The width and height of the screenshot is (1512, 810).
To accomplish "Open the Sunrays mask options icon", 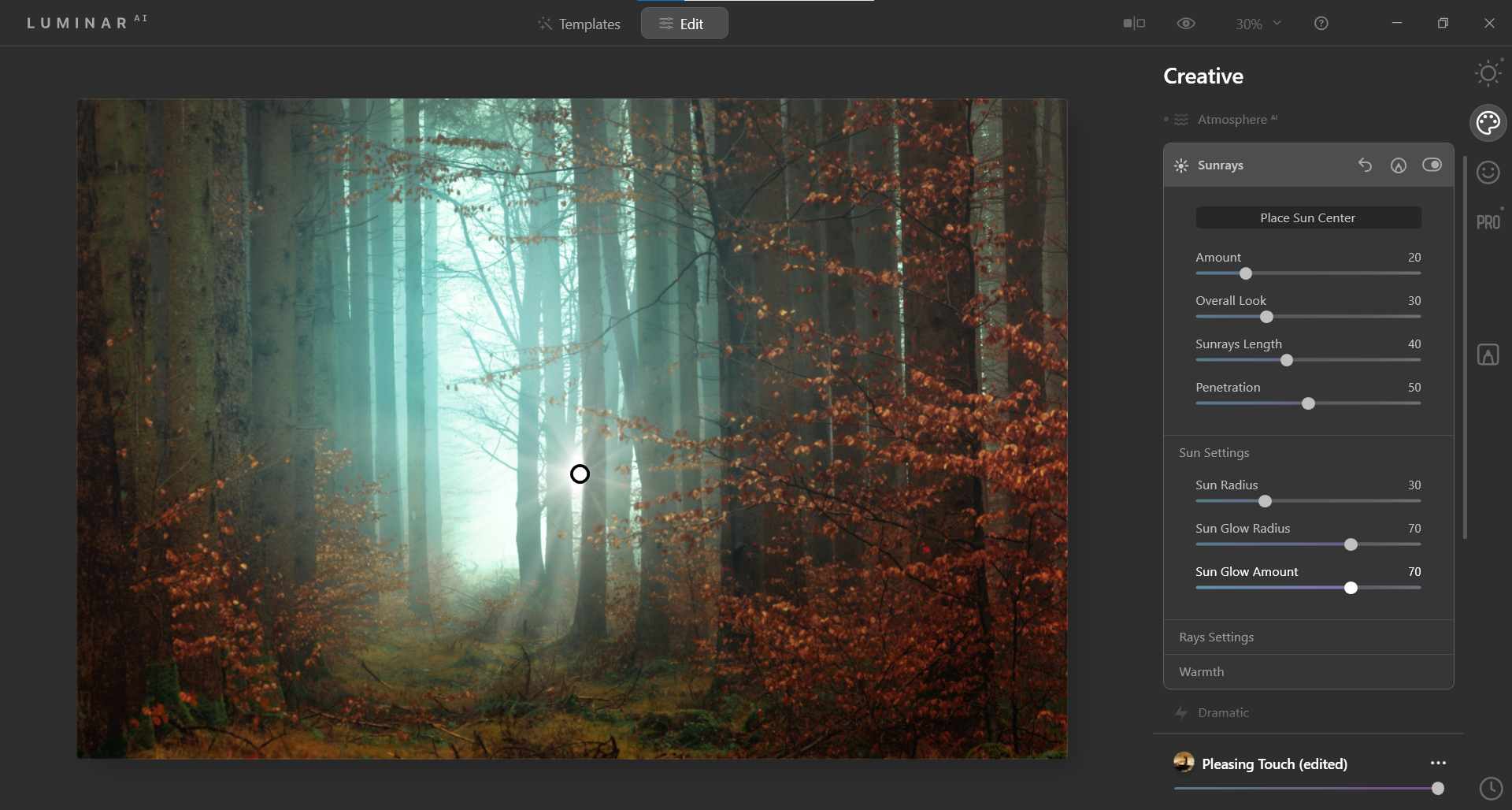I will click(x=1398, y=165).
